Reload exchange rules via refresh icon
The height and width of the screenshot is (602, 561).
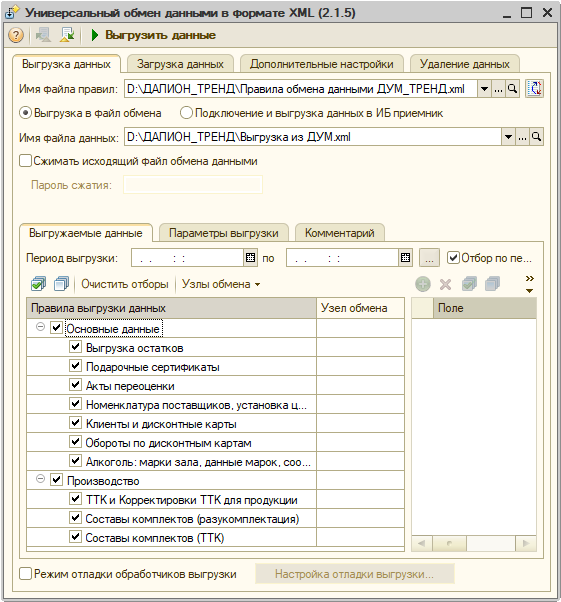535,89
